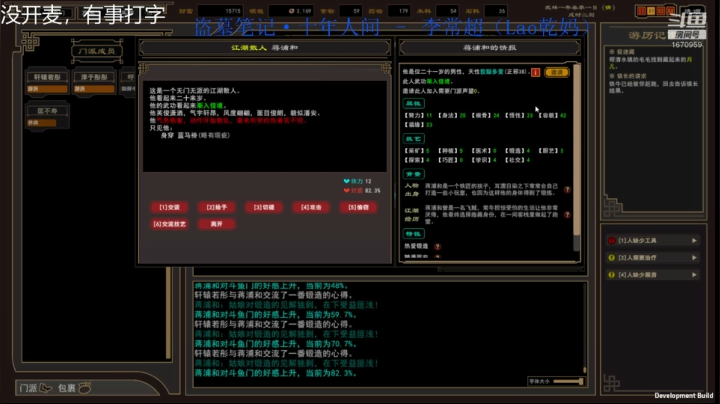
Task: Select sect member 匡不寿 card
Action: click(x=47, y=117)
